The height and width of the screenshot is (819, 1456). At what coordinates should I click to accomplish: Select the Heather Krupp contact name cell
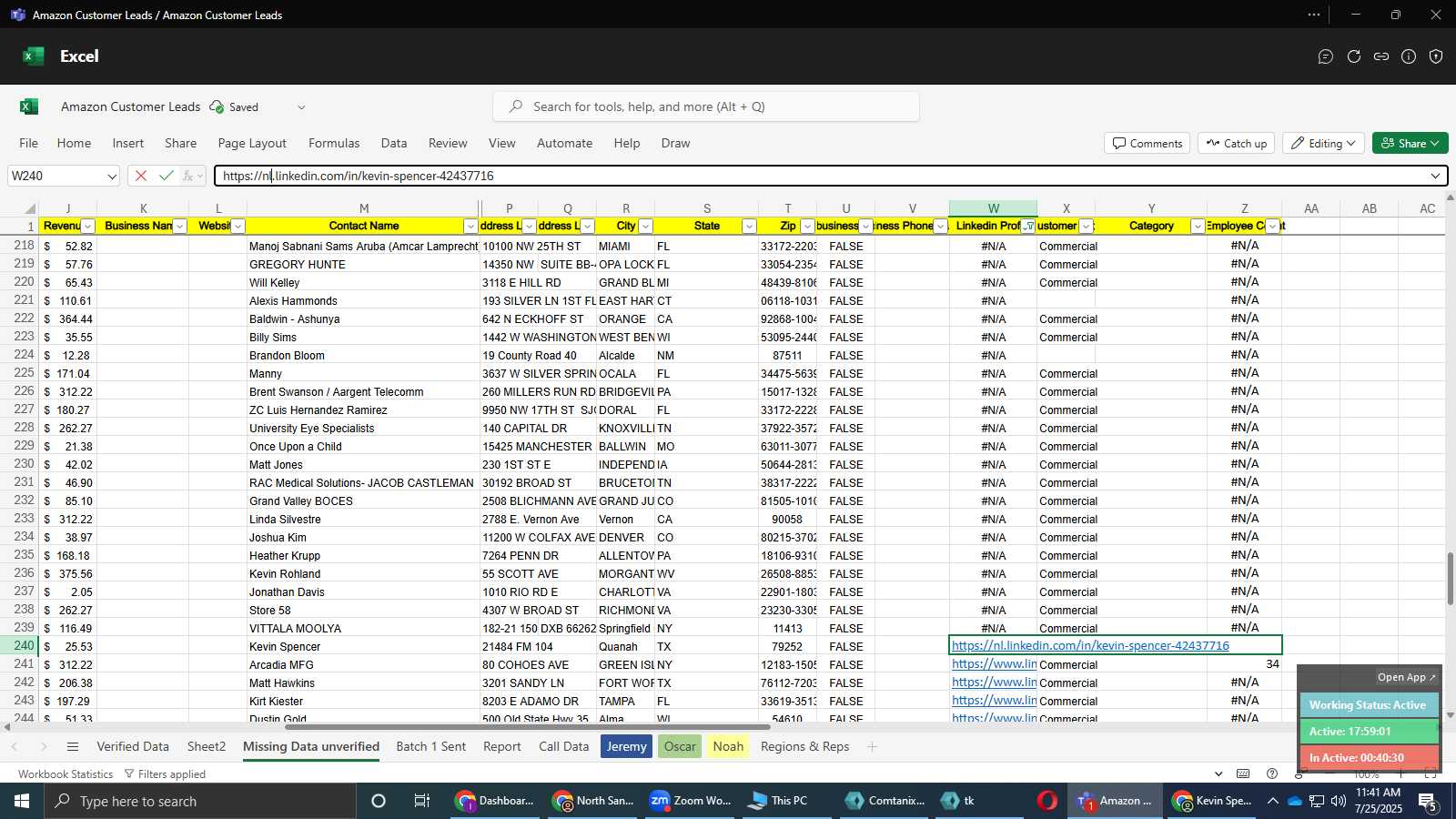pos(364,555)
